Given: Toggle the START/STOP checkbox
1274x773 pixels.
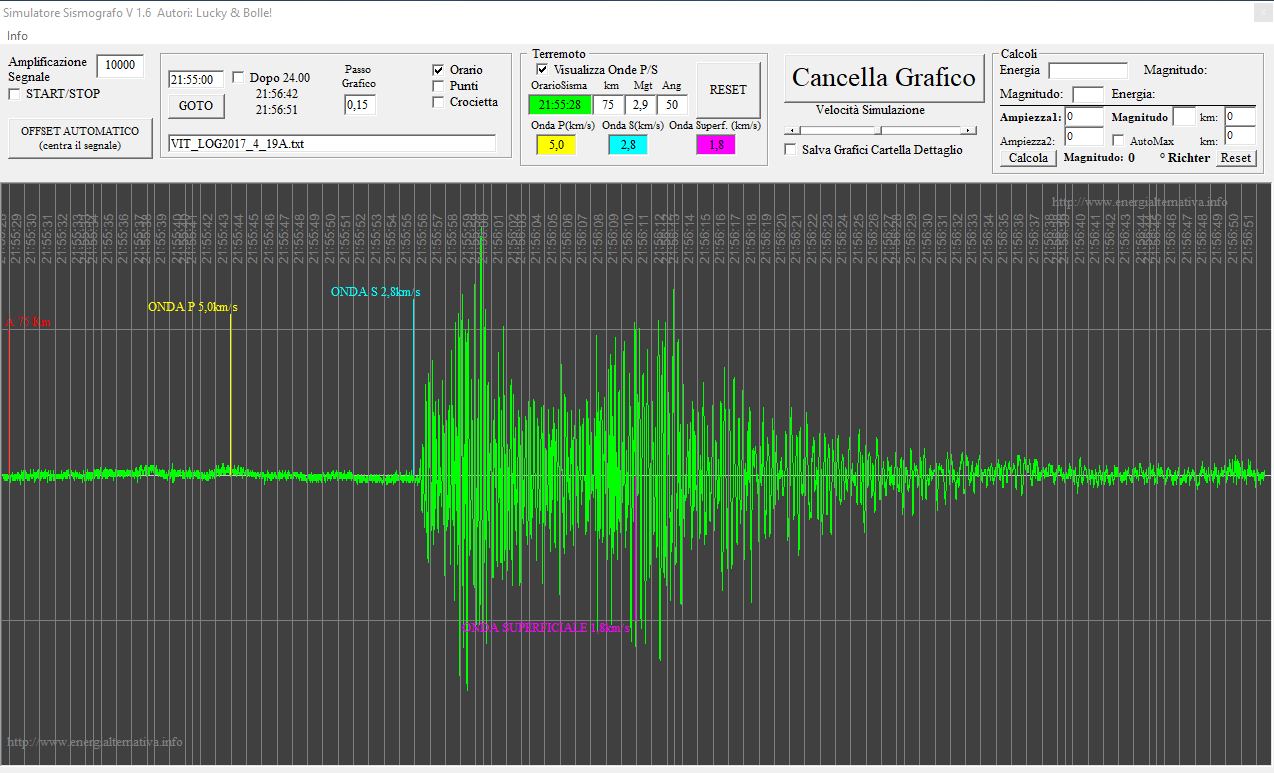Looking at the screenshot, I should (14, 94).
